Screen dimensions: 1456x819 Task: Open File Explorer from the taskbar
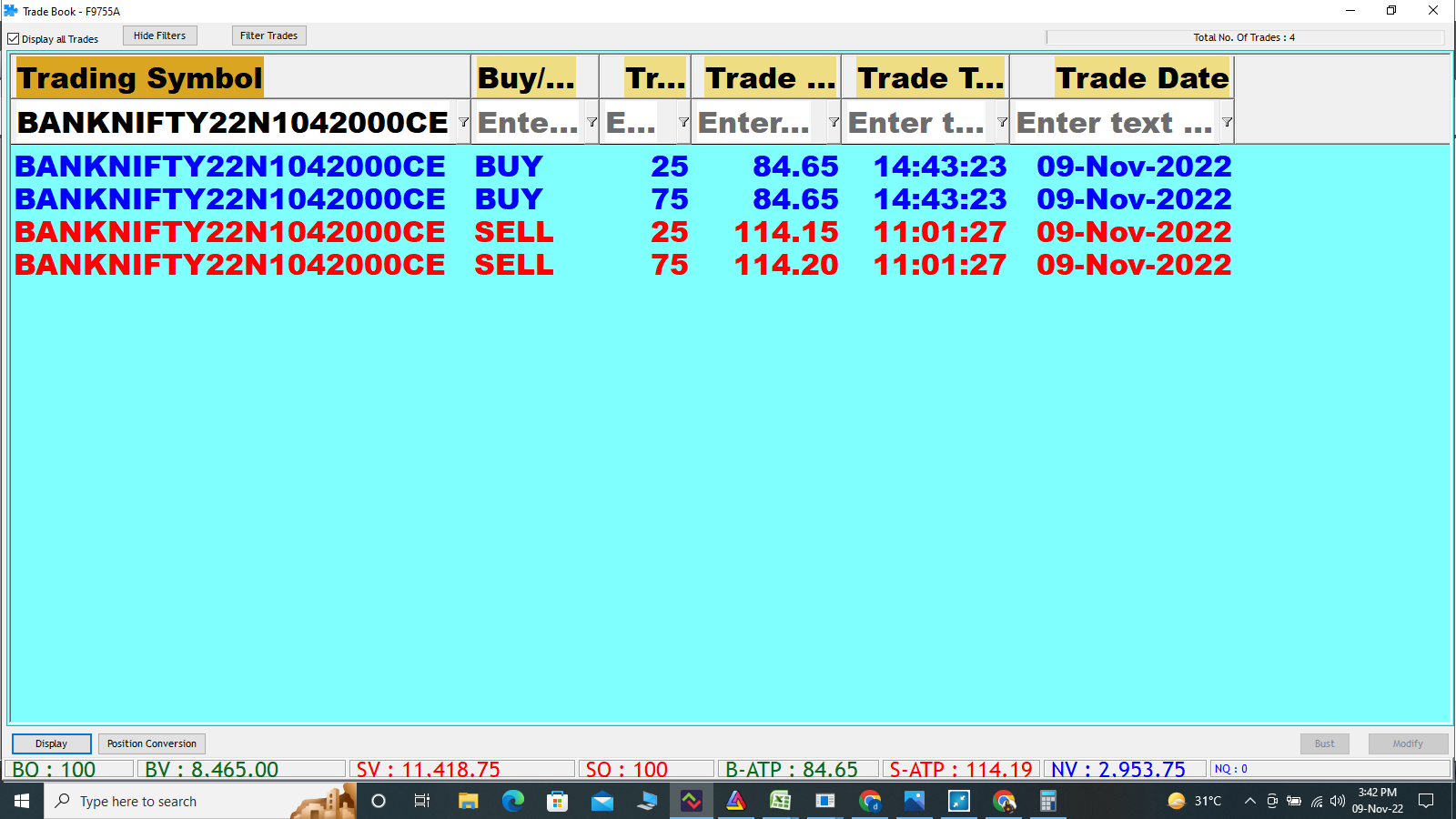(x=468, y=801)
